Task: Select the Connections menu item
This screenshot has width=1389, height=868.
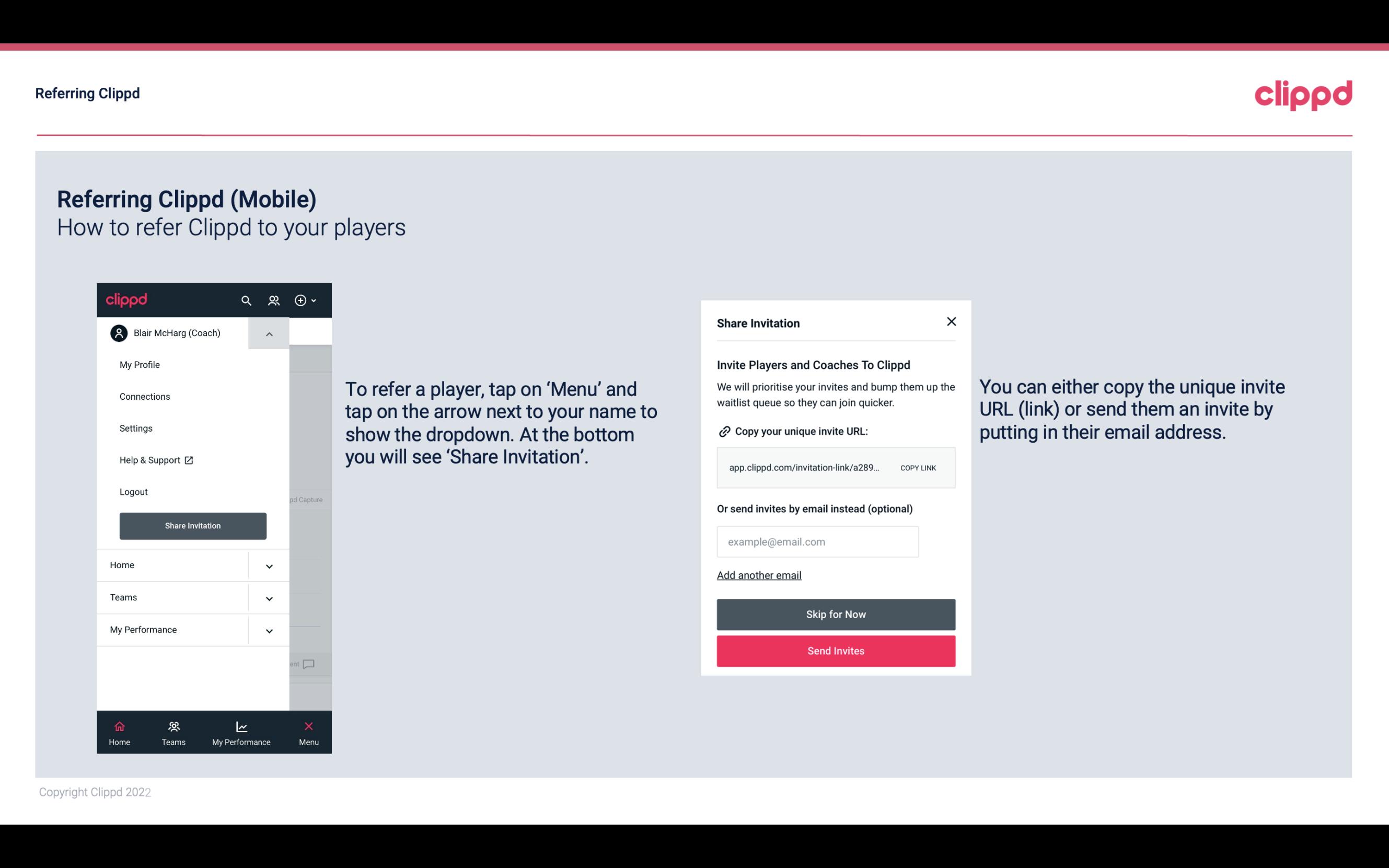Action: pyautogui.click(x=144, y=396)
